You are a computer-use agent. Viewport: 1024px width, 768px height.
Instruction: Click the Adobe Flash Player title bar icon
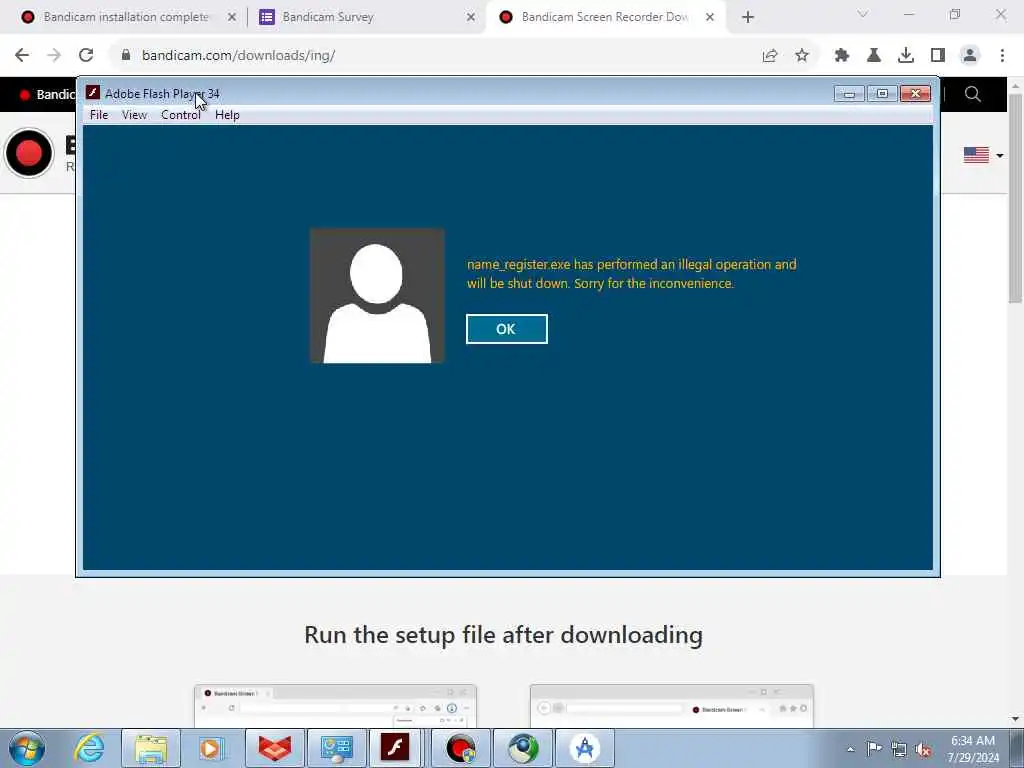point(93,93)
